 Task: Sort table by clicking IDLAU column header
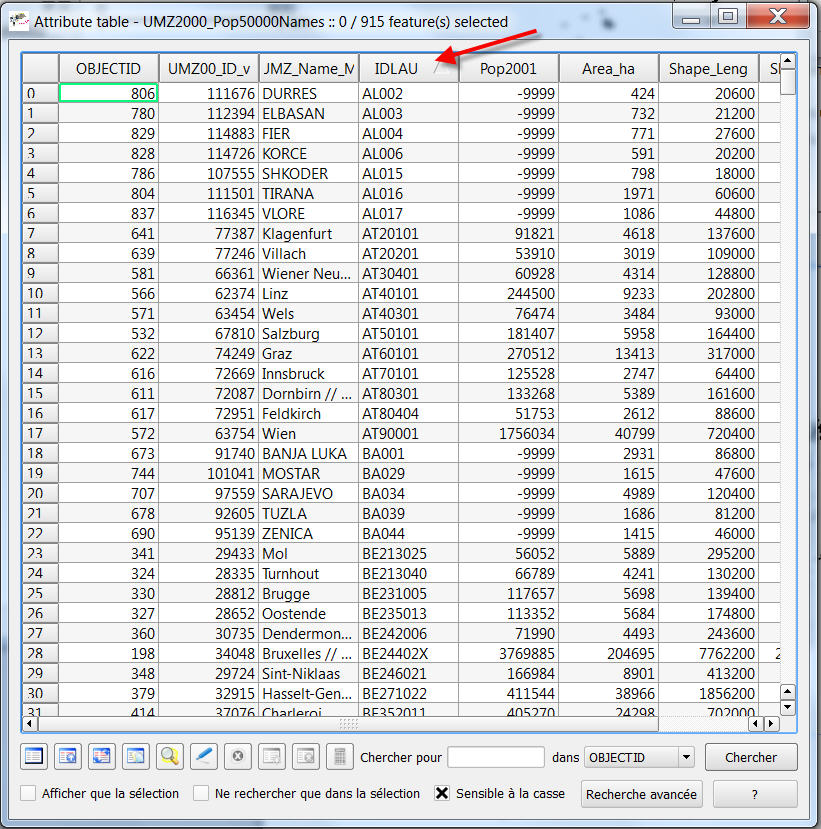(x=396, y=68)
